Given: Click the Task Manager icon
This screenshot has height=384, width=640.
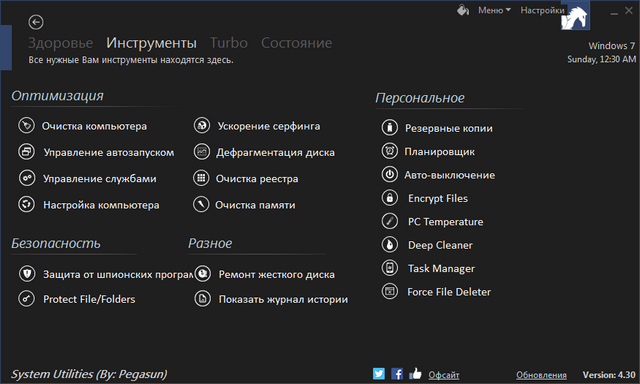Looking at the screenshot, I should click(x=390, y=268).
